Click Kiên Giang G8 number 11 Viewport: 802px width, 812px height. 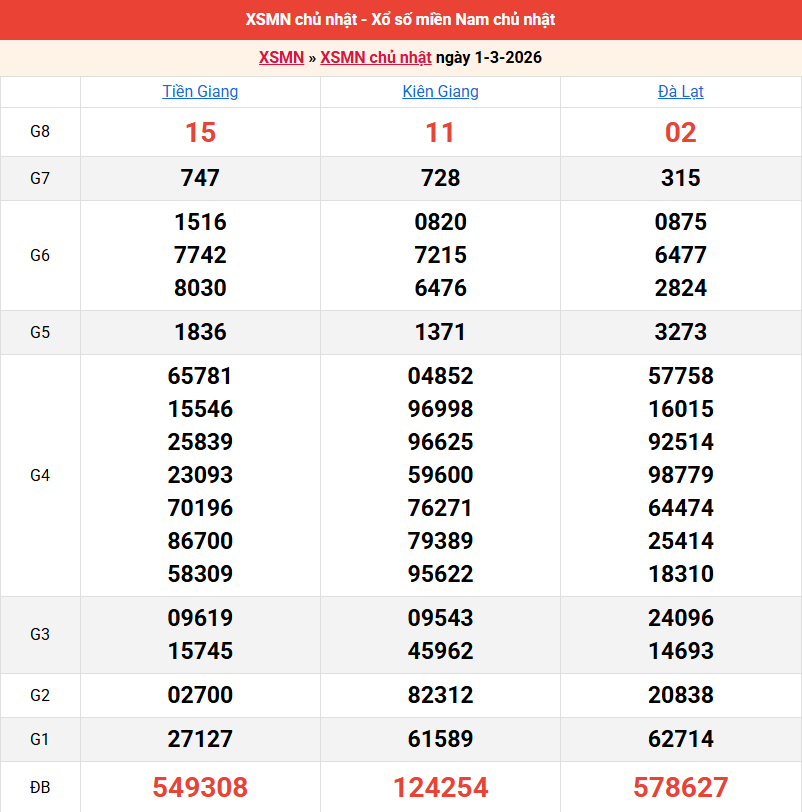(440, 132)
